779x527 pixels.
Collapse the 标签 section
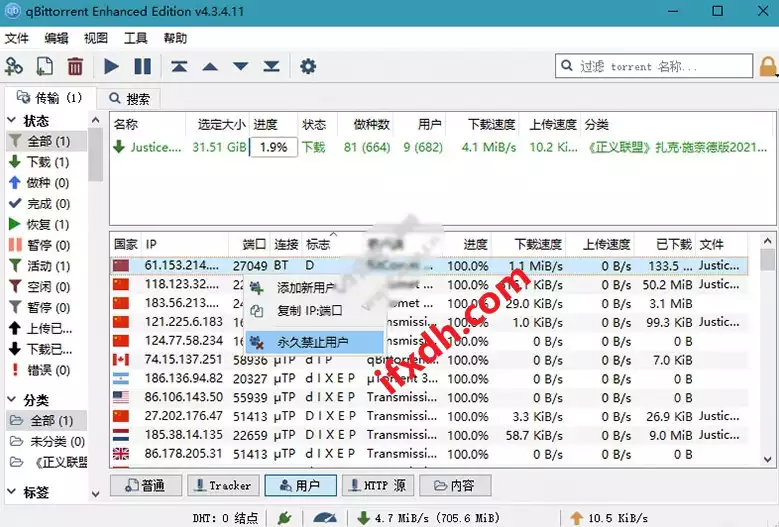[x=12, y=492]
